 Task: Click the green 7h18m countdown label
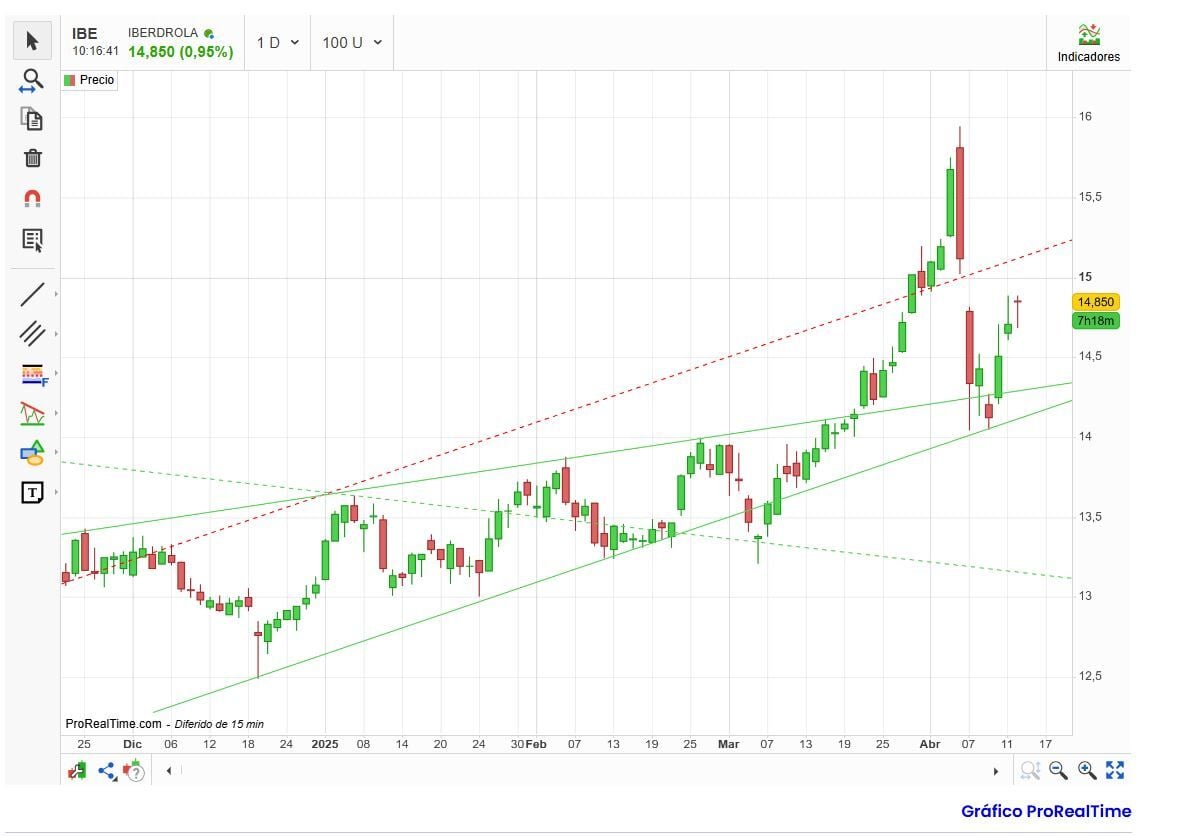1096,321
